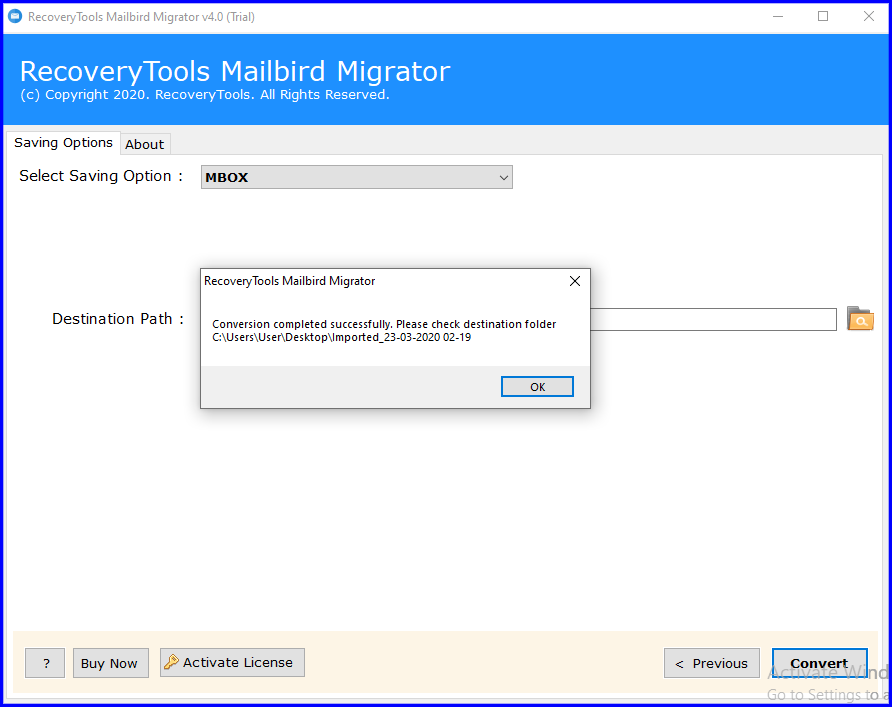Maximize the Mailbird Migrator window
Image resolution: width=892 pixels, height=707 pixels.
pos(823,17)
